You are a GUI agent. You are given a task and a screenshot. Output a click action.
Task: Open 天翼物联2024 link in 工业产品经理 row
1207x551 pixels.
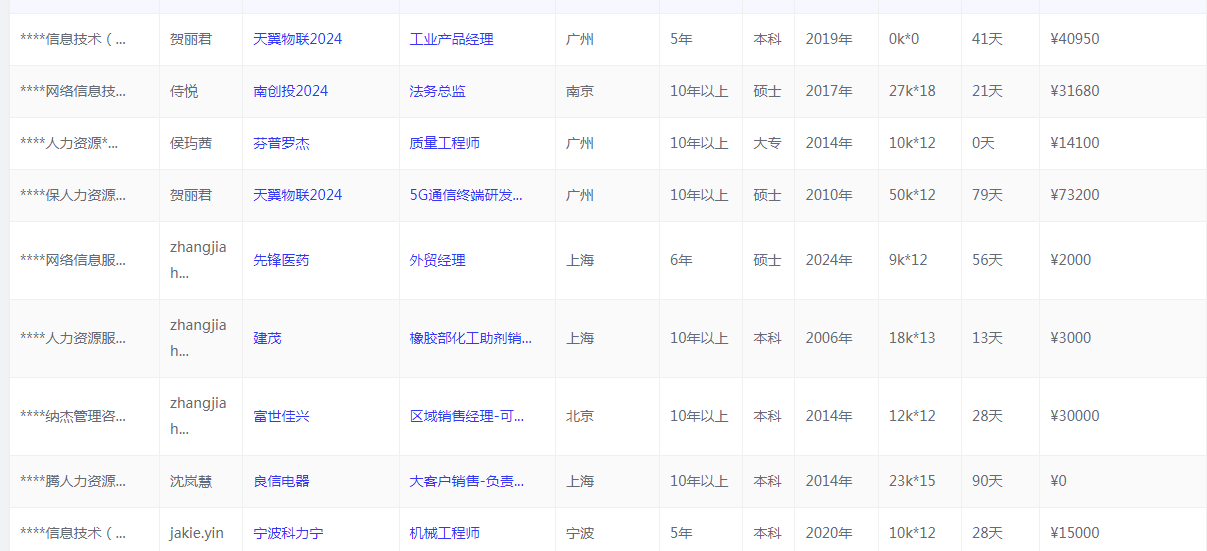pos(297,39)
